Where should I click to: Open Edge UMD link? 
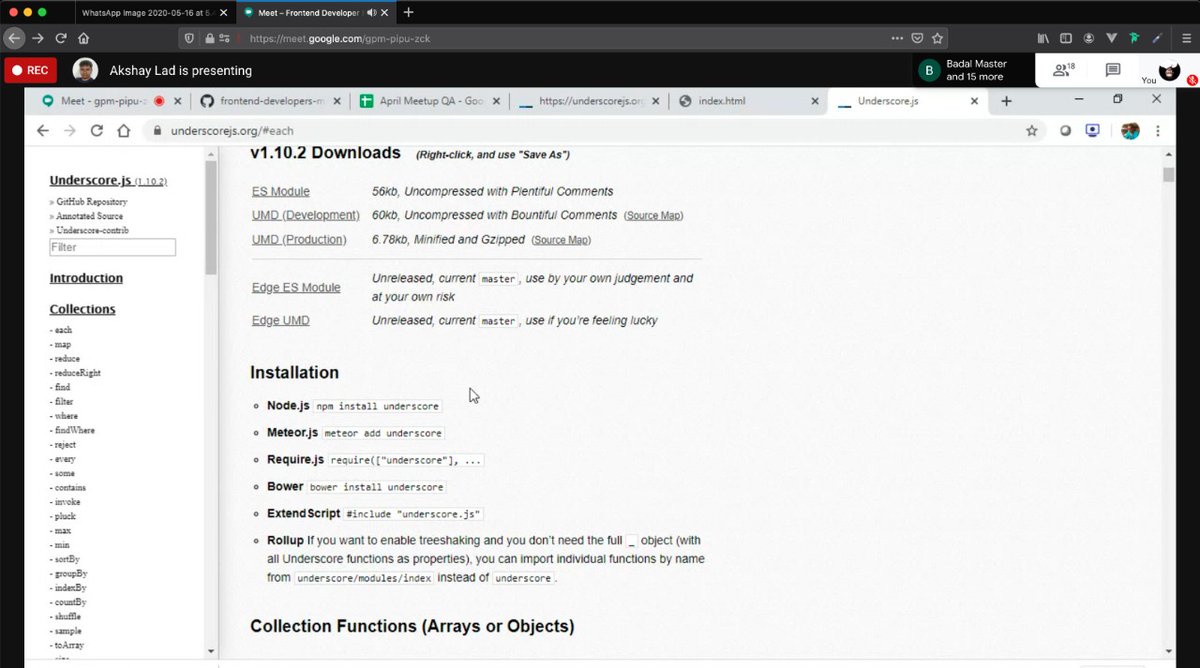[x=281, y=320]
